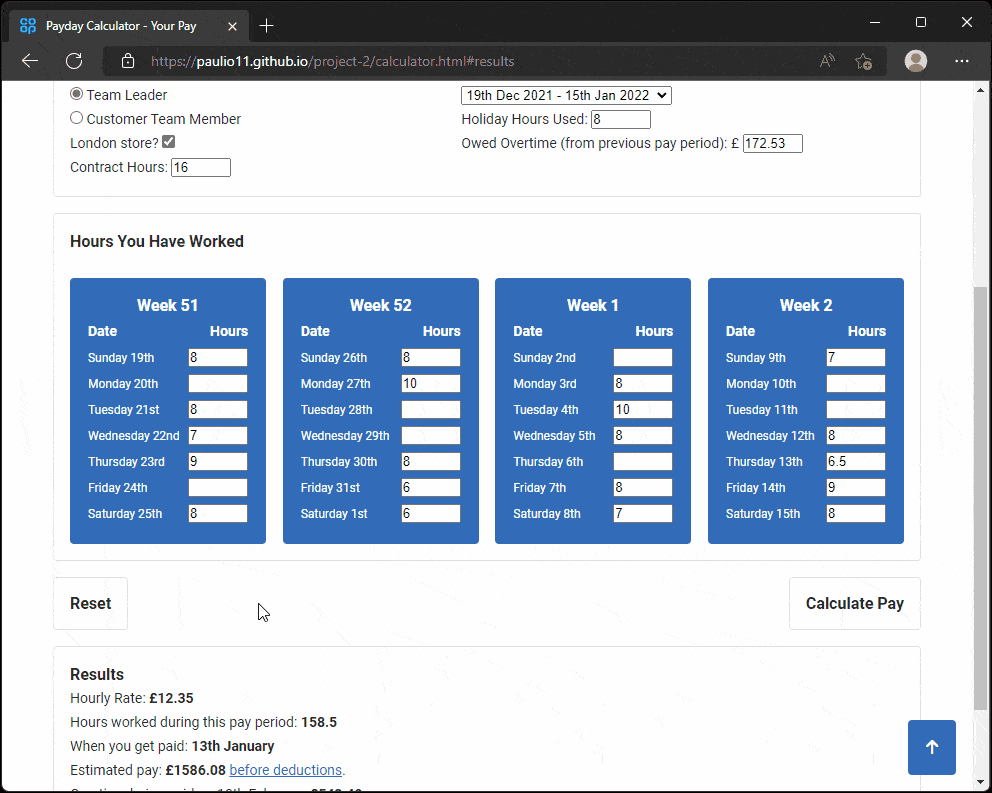The height and width of the screenshot is (793, 992).
Task: Click the Calculate Pay button
Action: 854,603
